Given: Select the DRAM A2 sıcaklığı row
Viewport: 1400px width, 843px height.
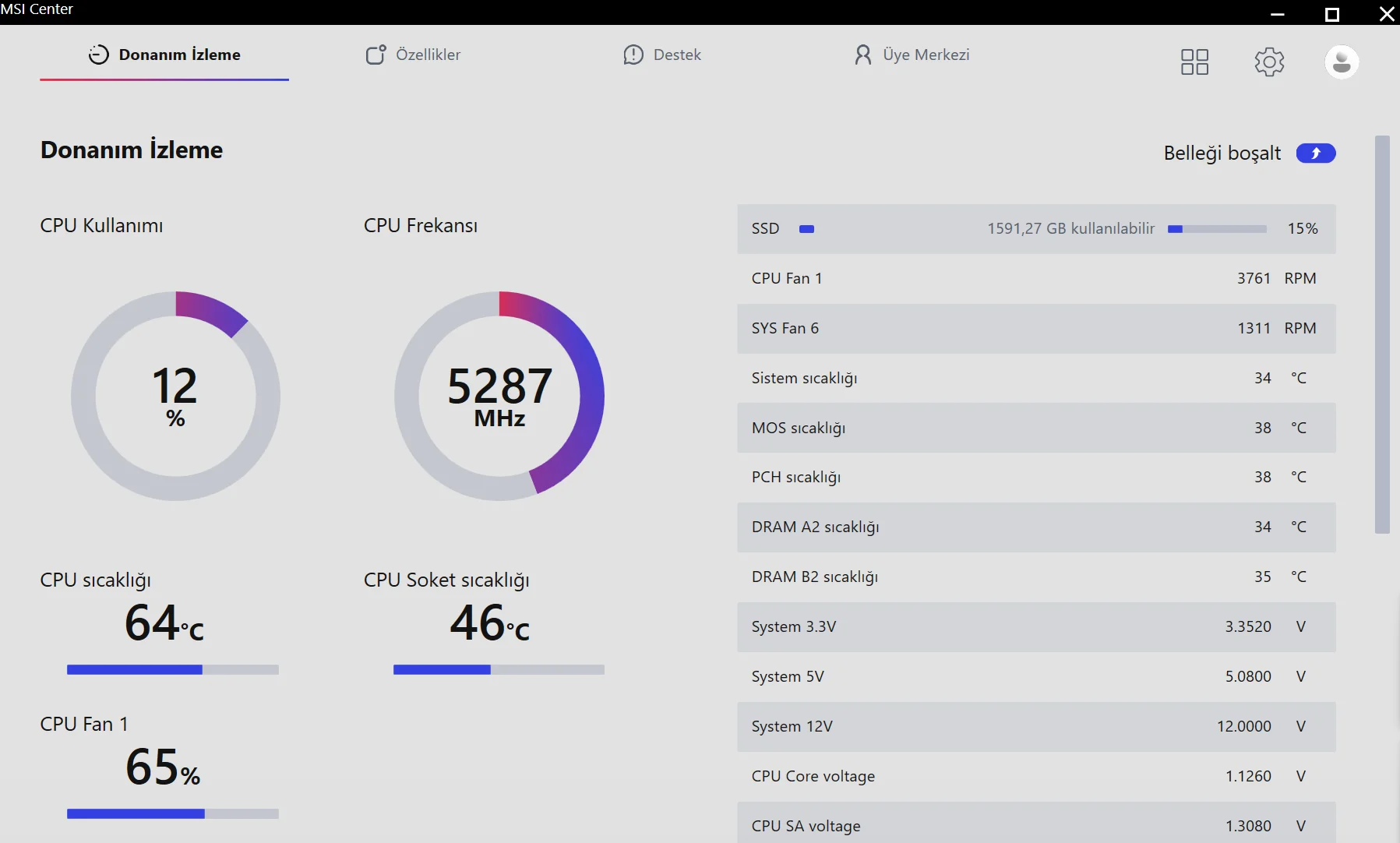Looking at the screenshot, I should 1036,527.
